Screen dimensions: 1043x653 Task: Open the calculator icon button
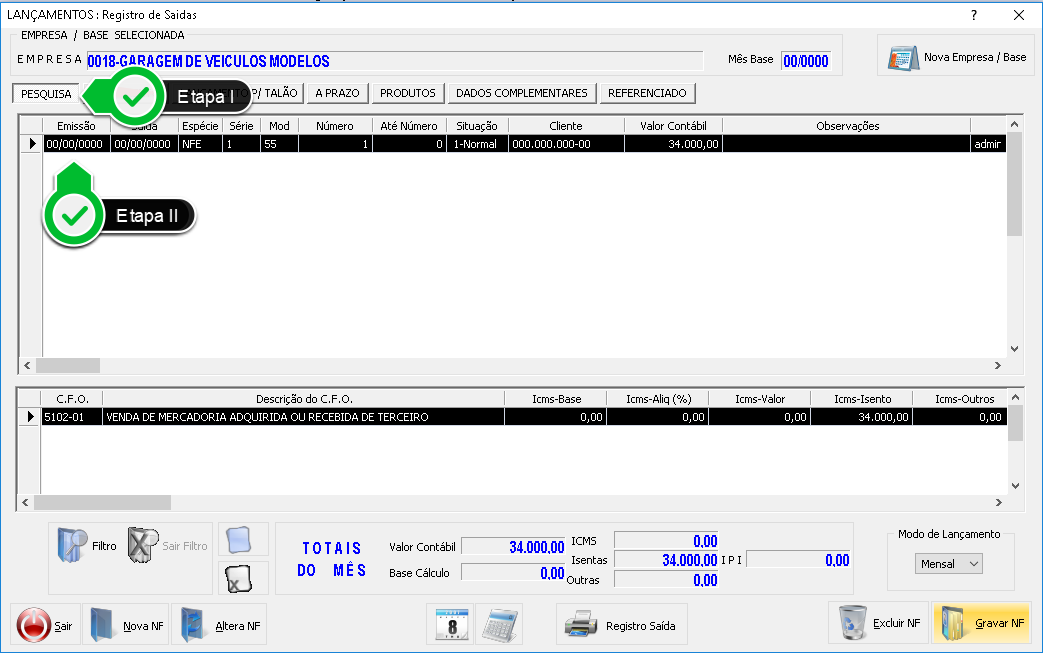tap(499, 625)
